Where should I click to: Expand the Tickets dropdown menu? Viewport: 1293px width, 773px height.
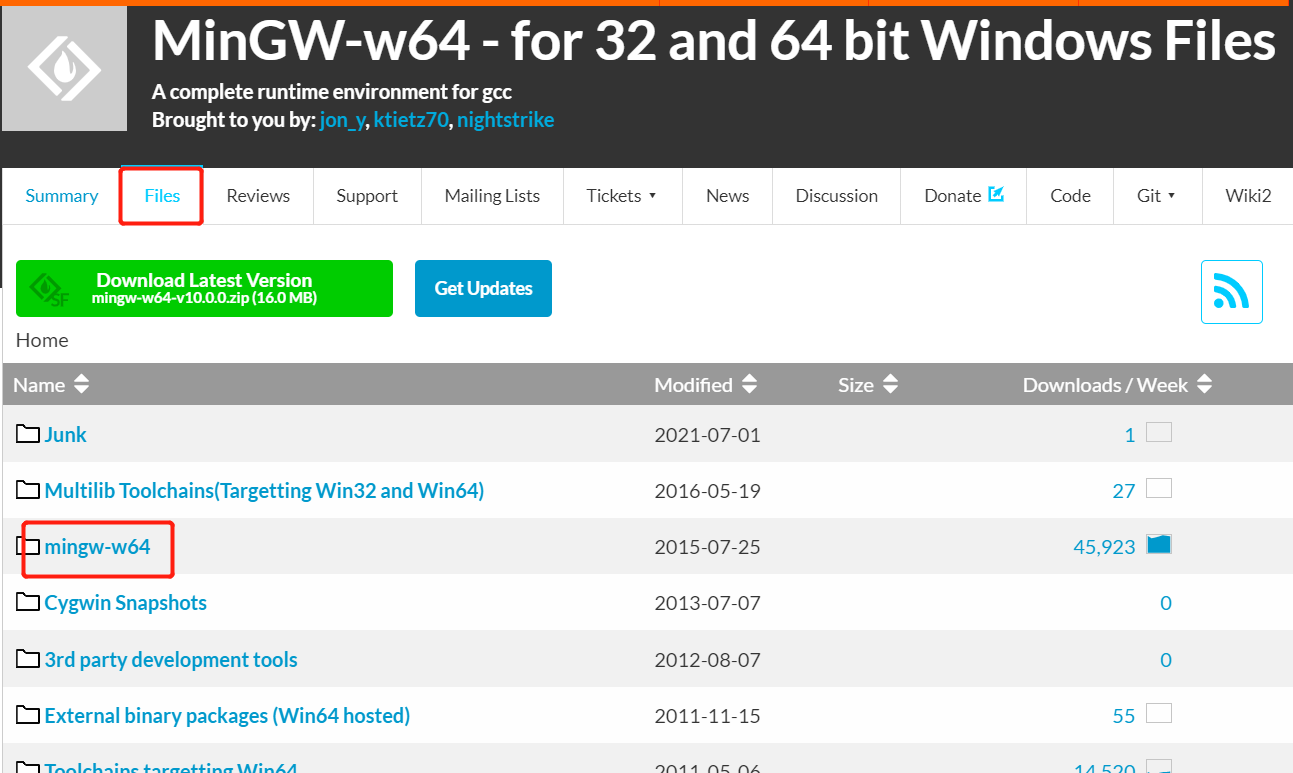click(621, 196)
